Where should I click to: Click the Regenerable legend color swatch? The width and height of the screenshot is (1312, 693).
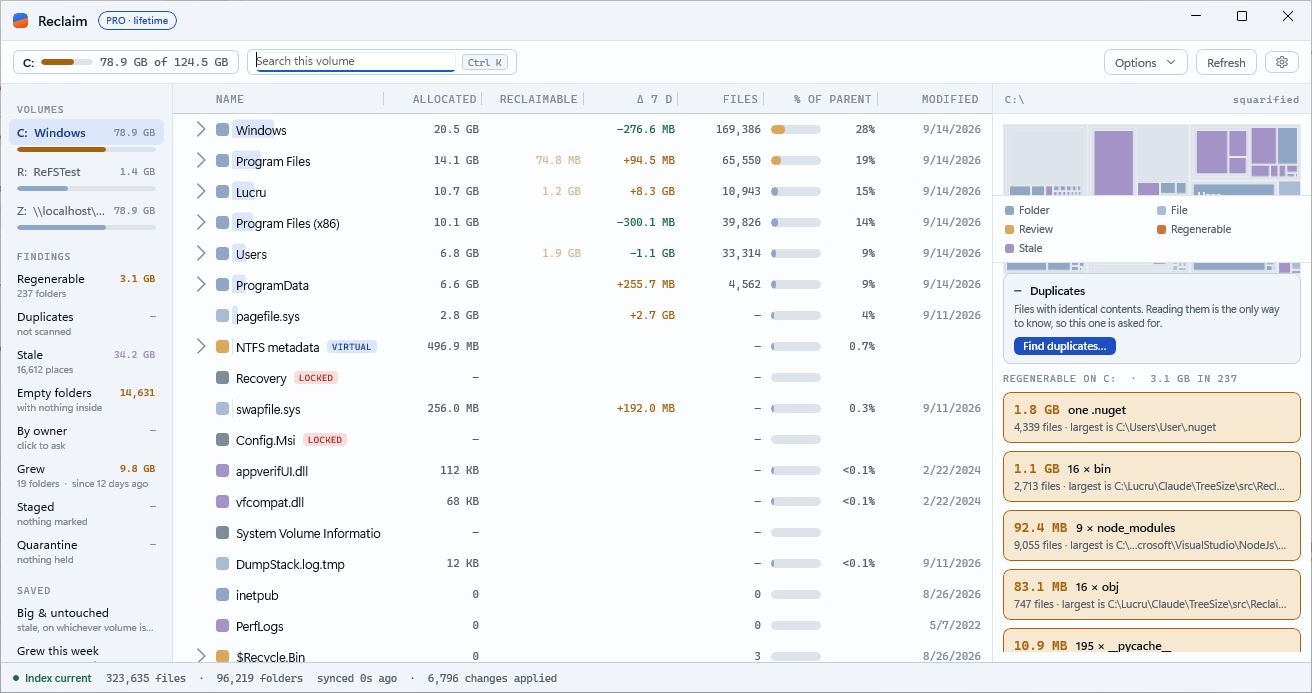[1161, 229]
